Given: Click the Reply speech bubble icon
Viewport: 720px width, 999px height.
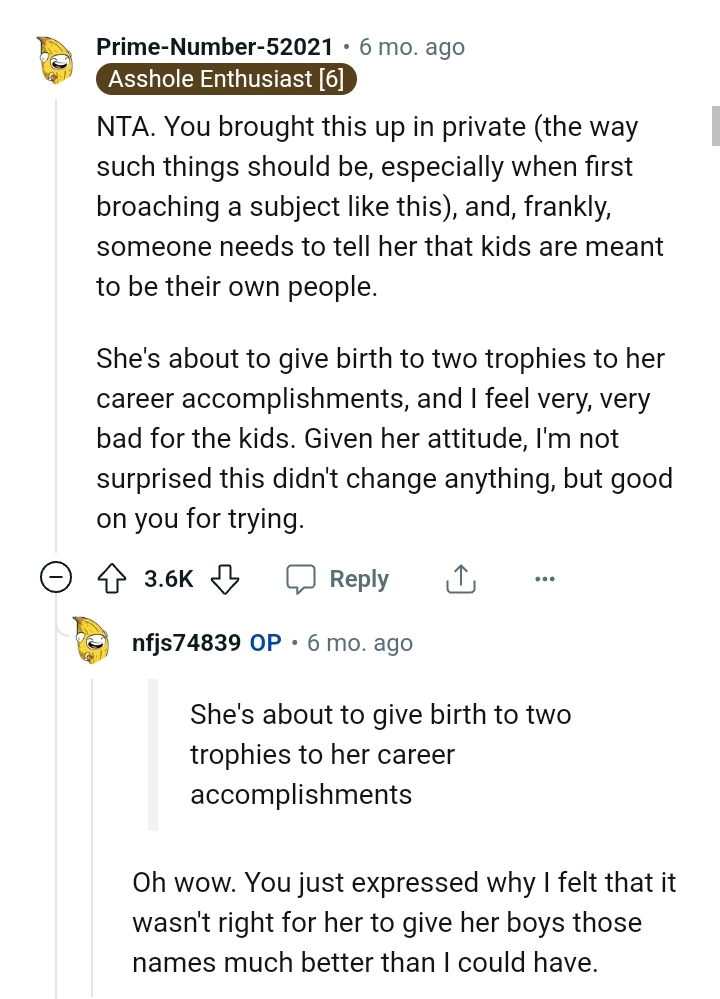Looking at the screenshot, I should (x=300, y=579).
